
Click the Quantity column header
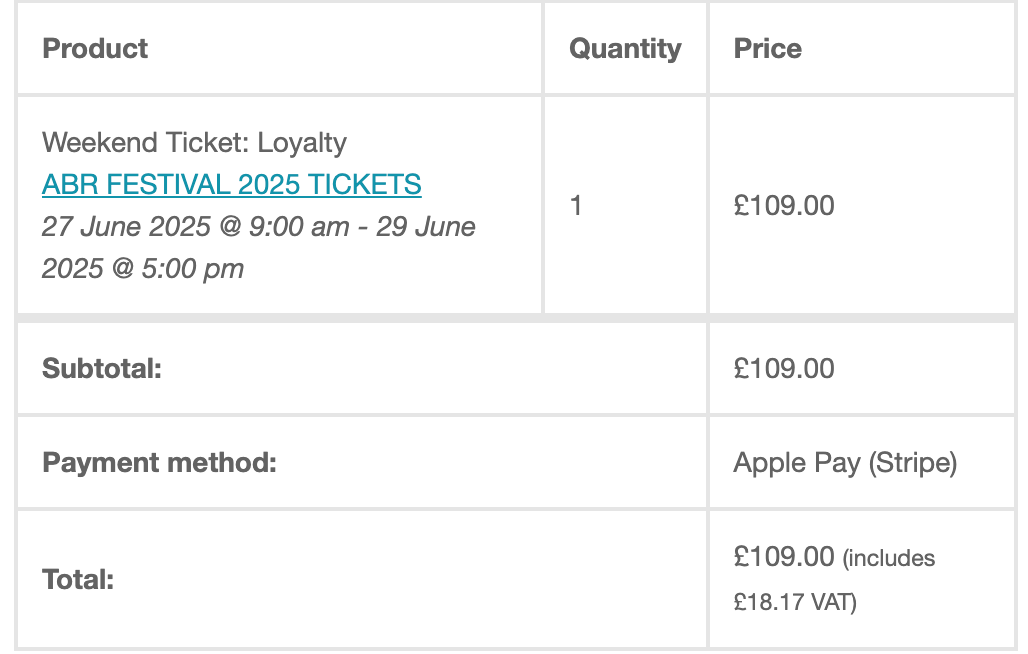click(x=625, y=48)
